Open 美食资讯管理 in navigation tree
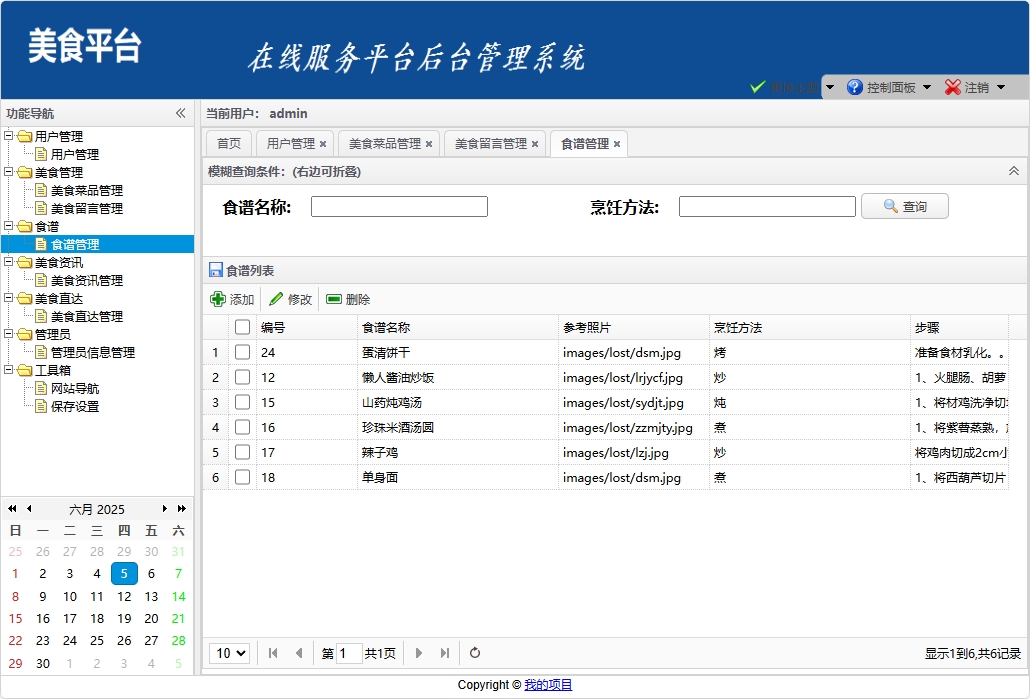 pyautogui.click(x=87, y=281)
